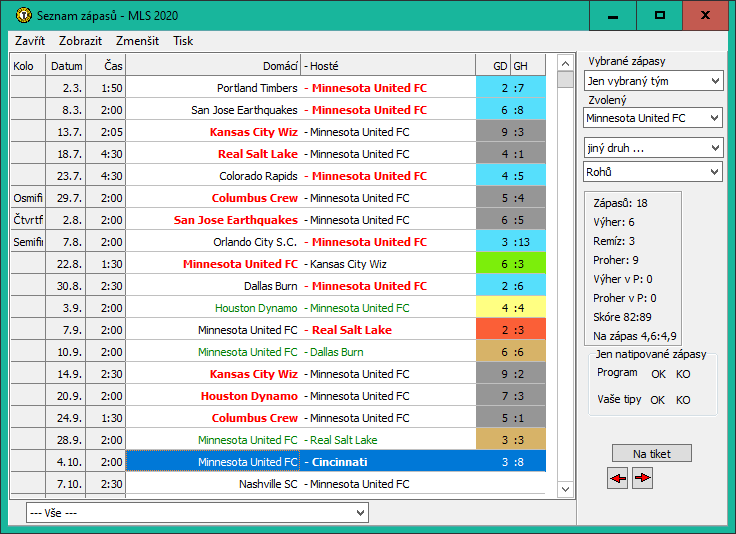Click the highlighted Cincinnati match row
736x534 pixels.
tap(278, 462)
